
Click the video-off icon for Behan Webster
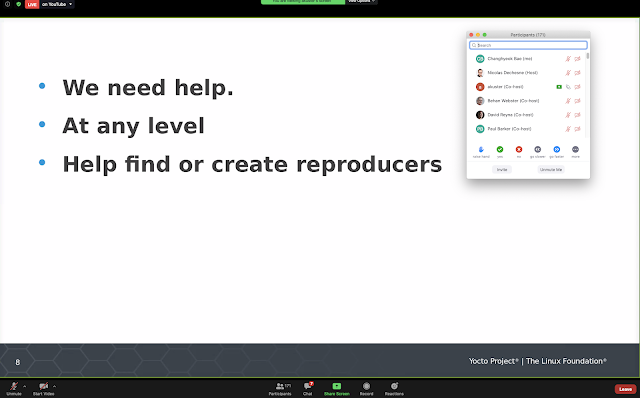coord(578,101)
